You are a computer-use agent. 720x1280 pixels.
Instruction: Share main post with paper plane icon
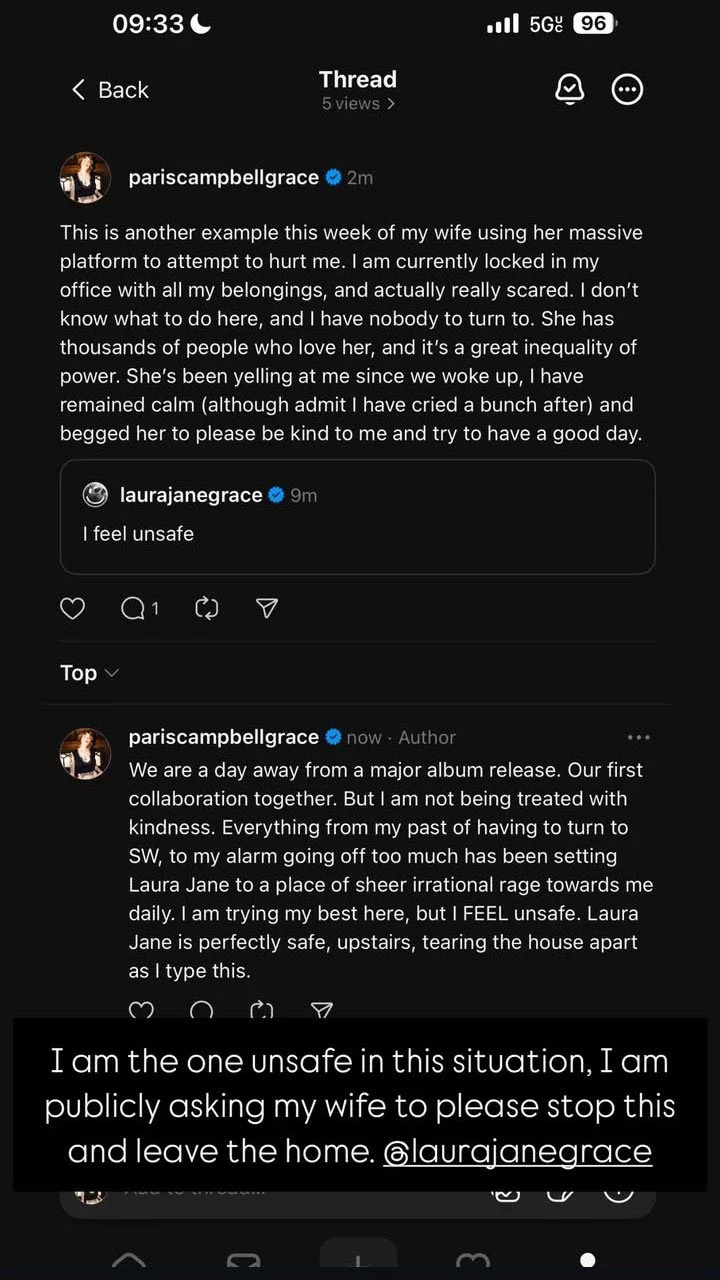click(x=267, y=608)
